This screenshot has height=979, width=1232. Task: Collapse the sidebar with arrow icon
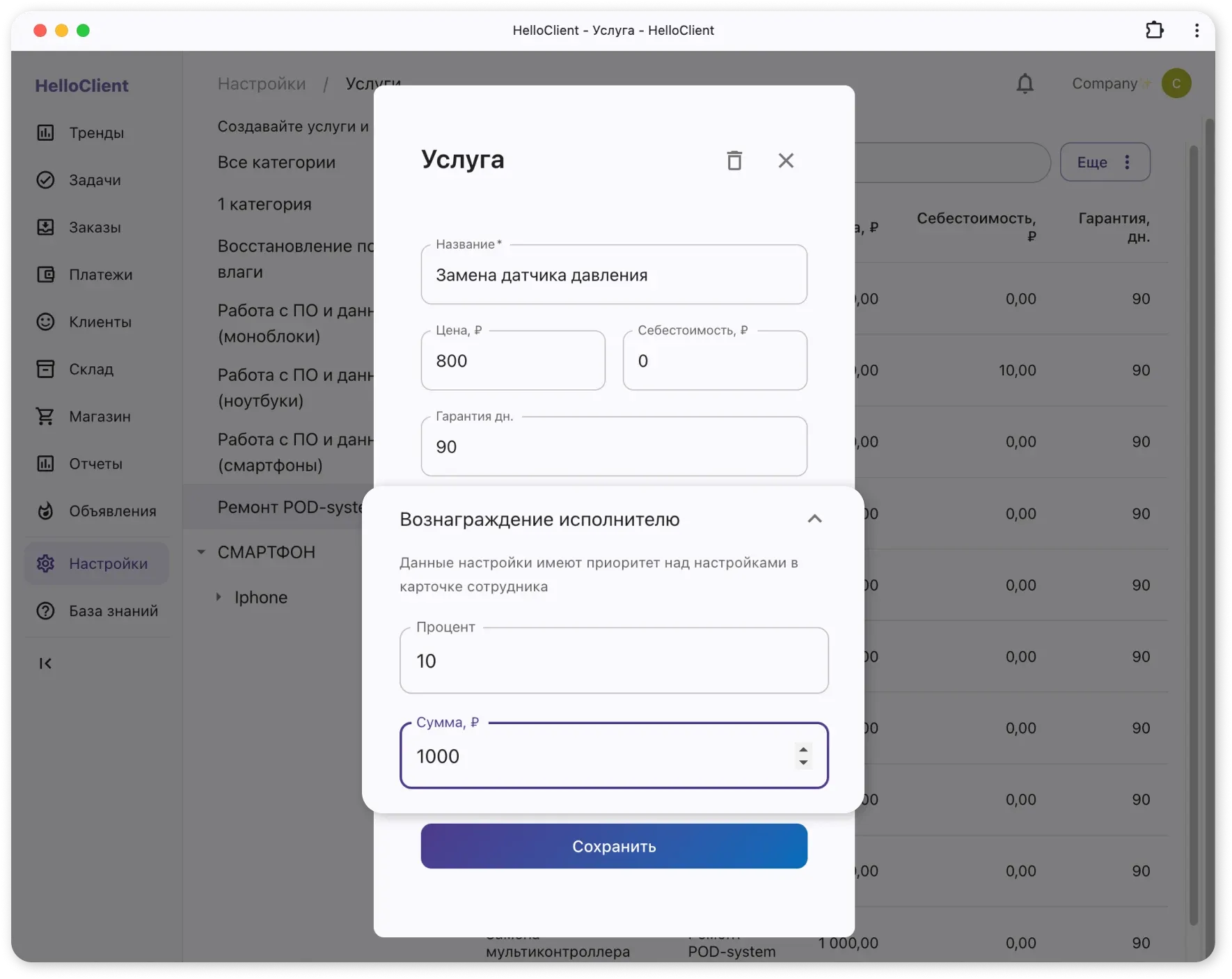tap(46, 664)
